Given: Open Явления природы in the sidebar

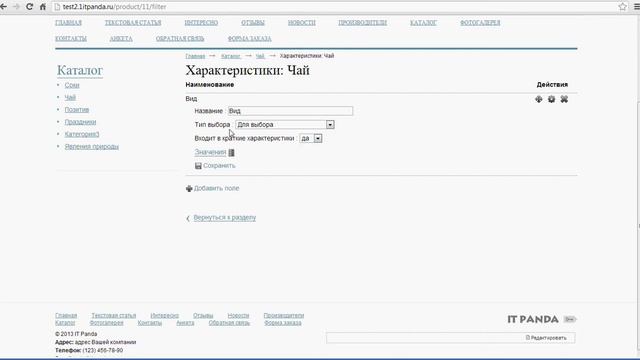Looking at the screenshot, I should (91, 147).
